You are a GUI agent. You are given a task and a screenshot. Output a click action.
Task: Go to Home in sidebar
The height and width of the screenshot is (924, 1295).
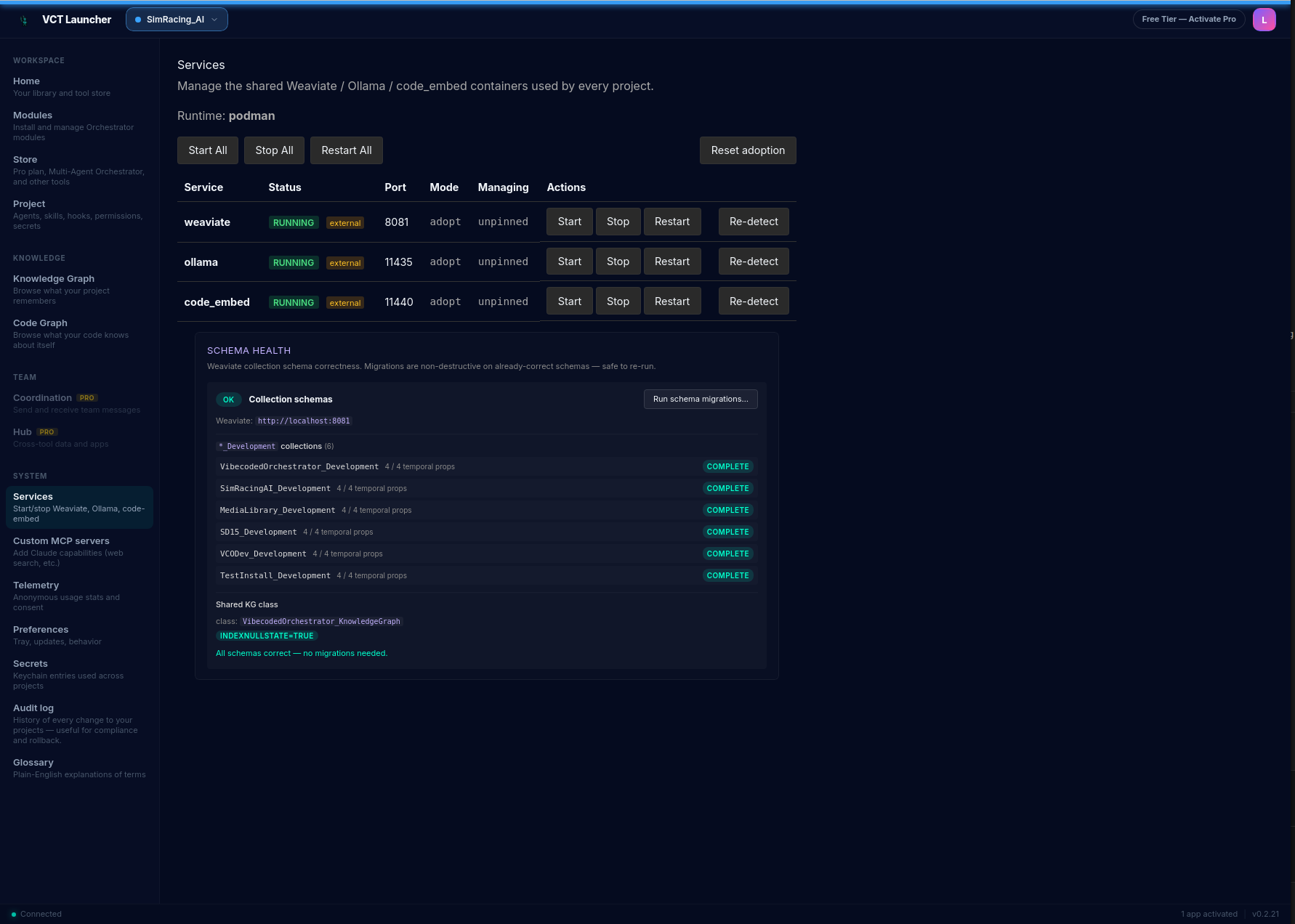pyautogui.click(x=79, y=87)
